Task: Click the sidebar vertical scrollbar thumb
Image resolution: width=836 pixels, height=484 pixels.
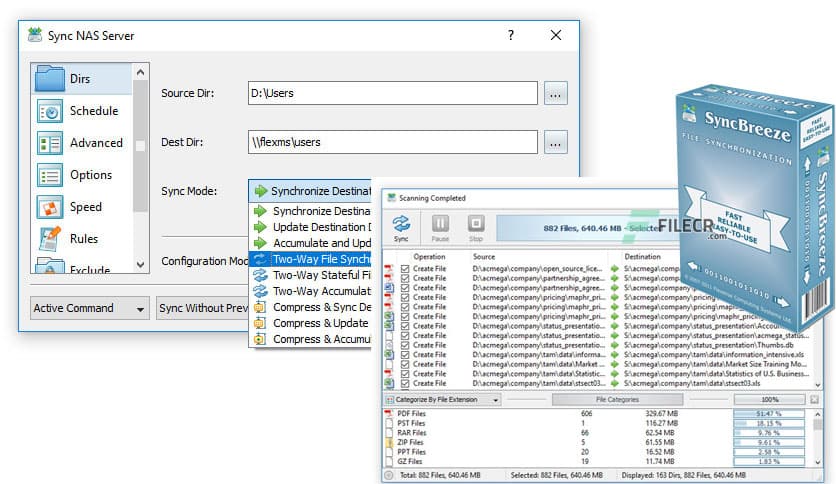Action: (141, 146)
